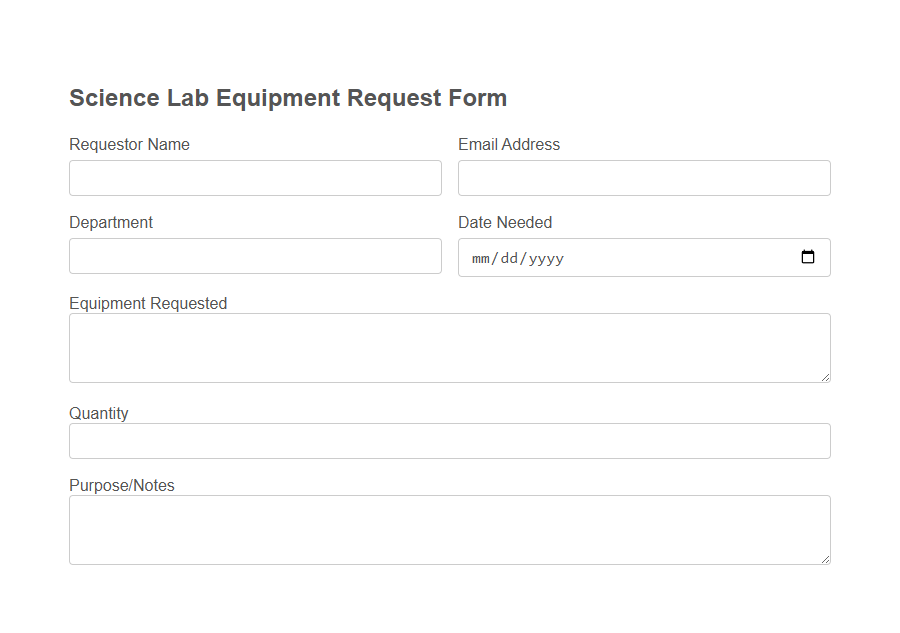The image size is (900, 633).
Task: Click the Purpose/Notes label
Action: [121, 485]
